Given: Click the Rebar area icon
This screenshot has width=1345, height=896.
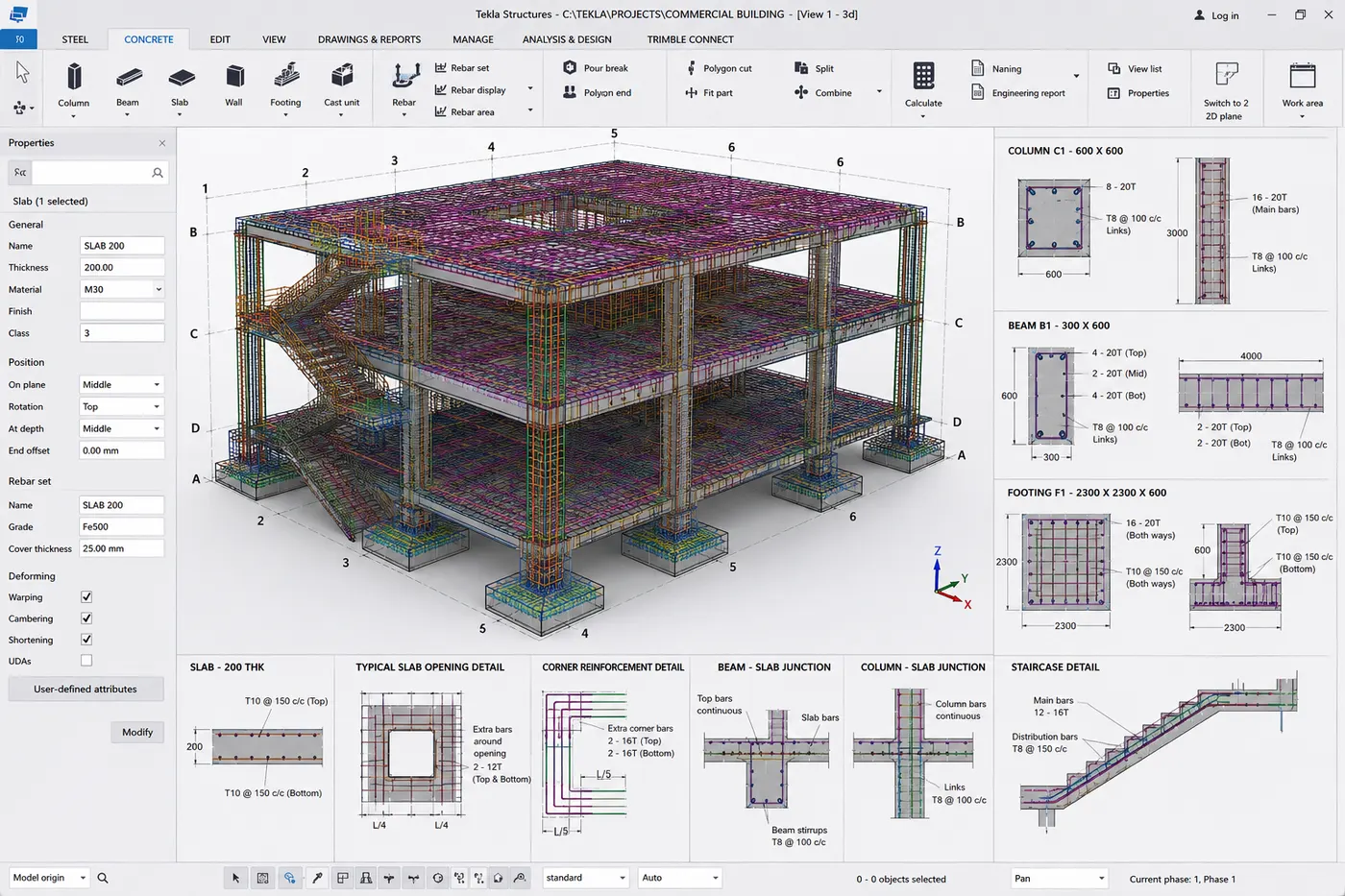Looking at the screenshot, I should (441, 112).
